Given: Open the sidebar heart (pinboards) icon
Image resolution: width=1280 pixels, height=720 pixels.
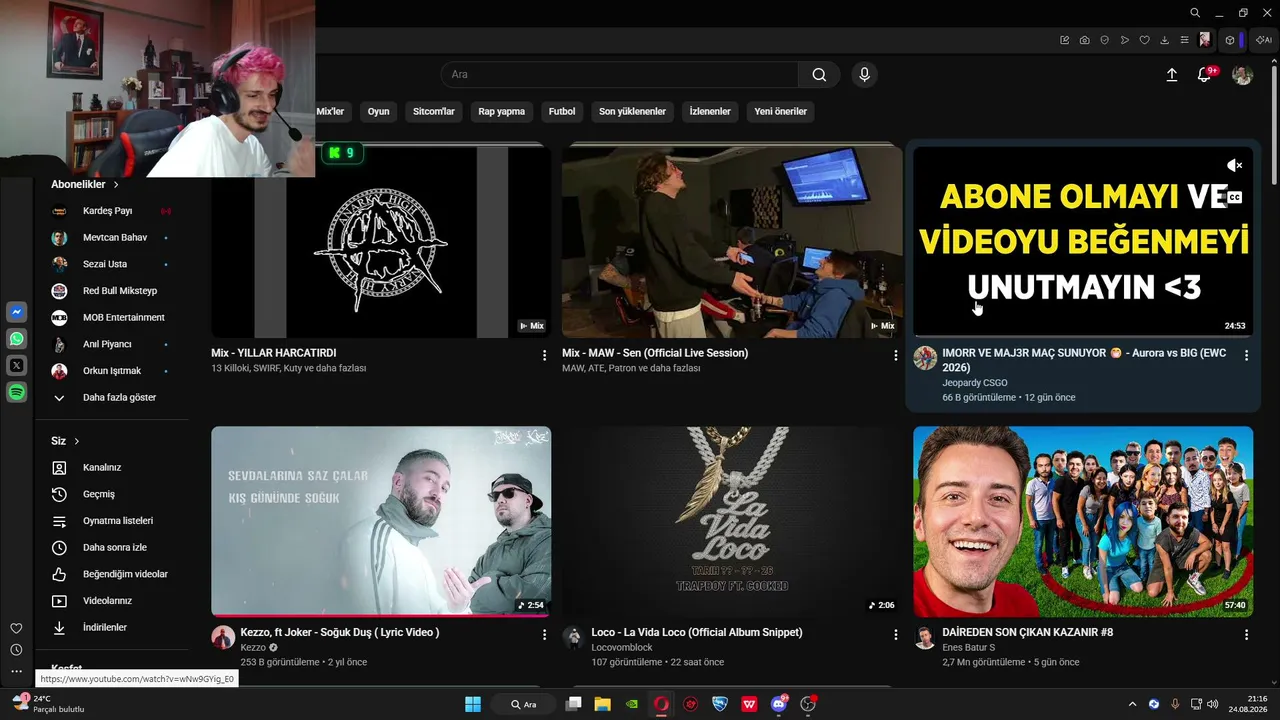Looking at the screenshot, I should point(16,628).
